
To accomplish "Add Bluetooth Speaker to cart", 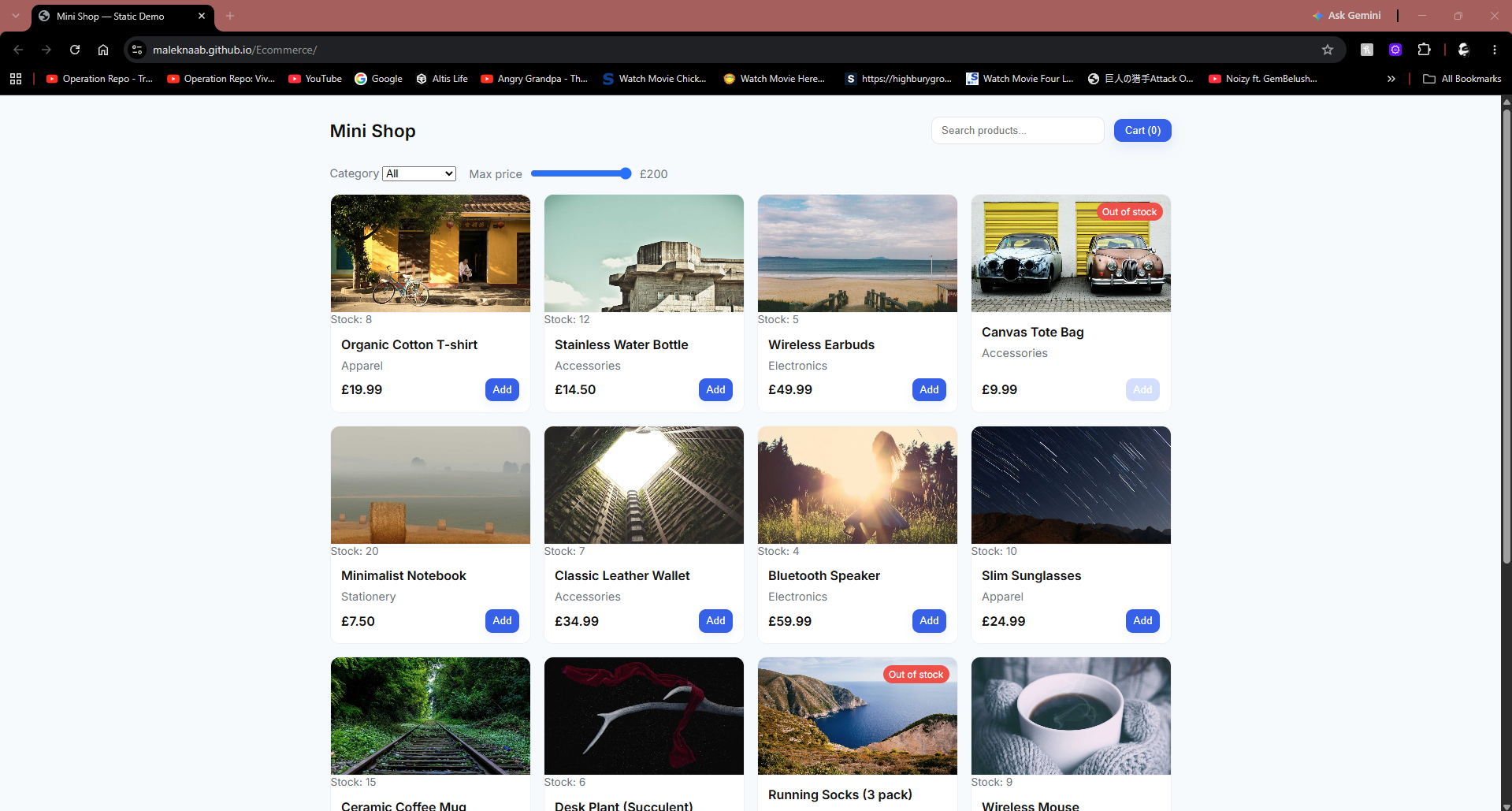I will click(x=929, y=621).
